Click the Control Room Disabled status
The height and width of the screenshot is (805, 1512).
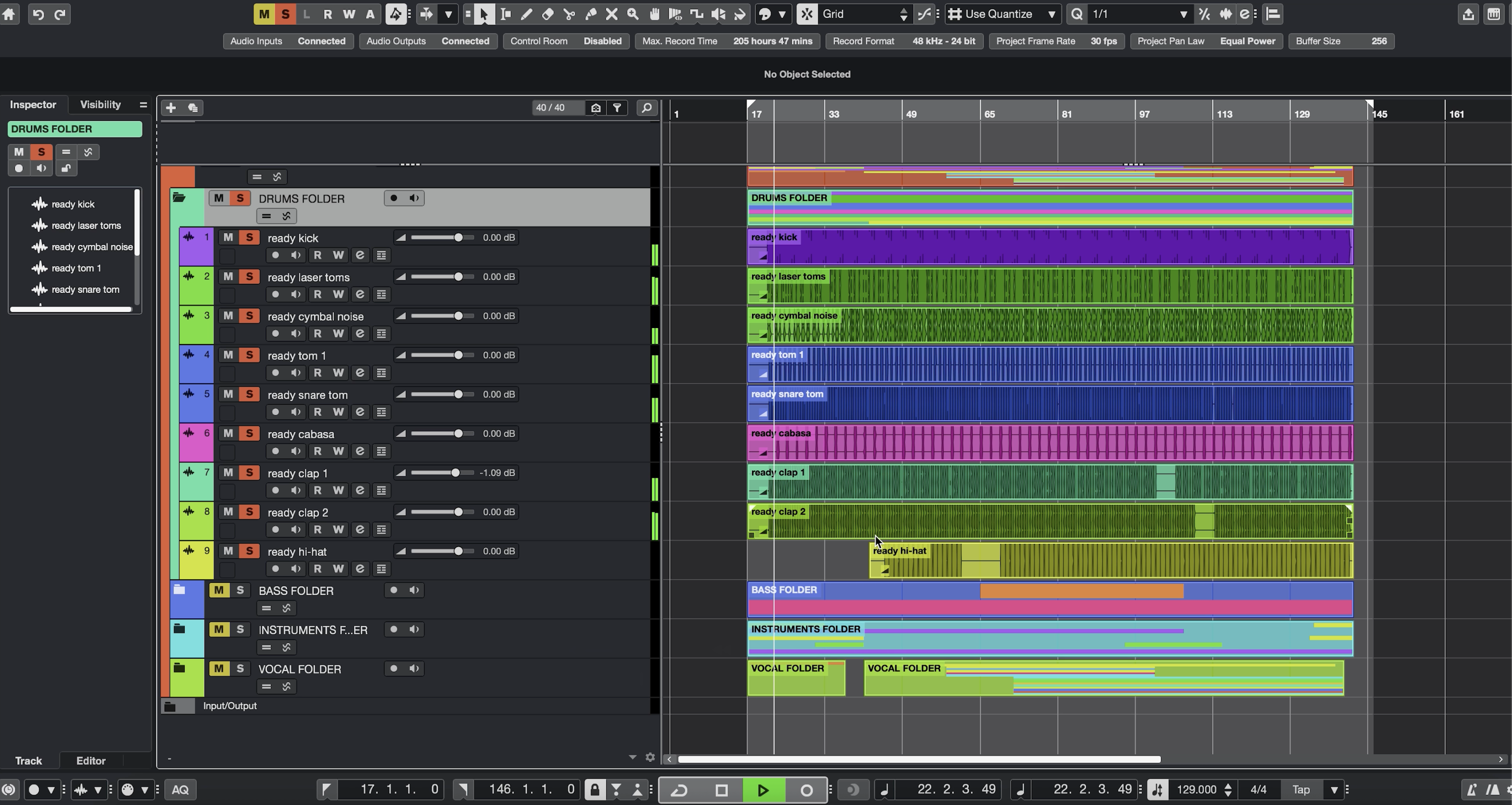[x=566, y=41]
